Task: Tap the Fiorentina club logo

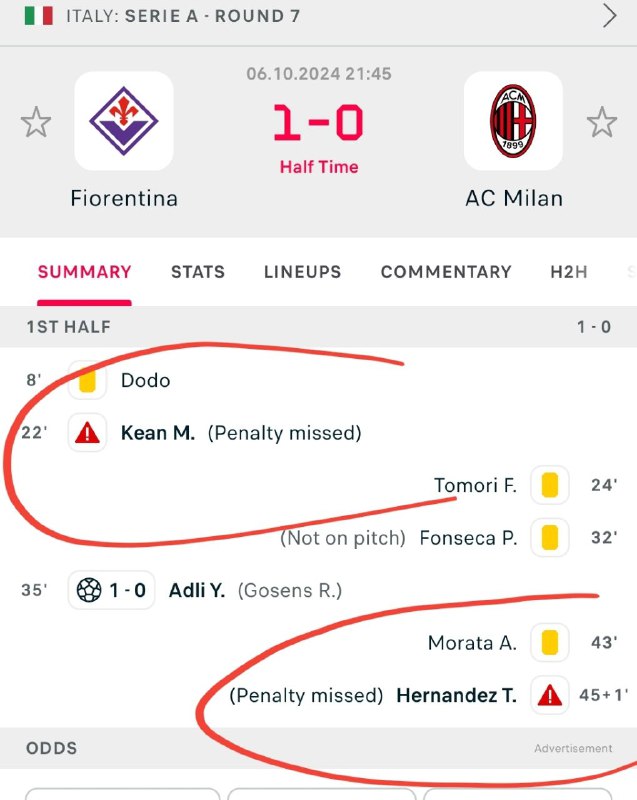Action: (124, 121)
